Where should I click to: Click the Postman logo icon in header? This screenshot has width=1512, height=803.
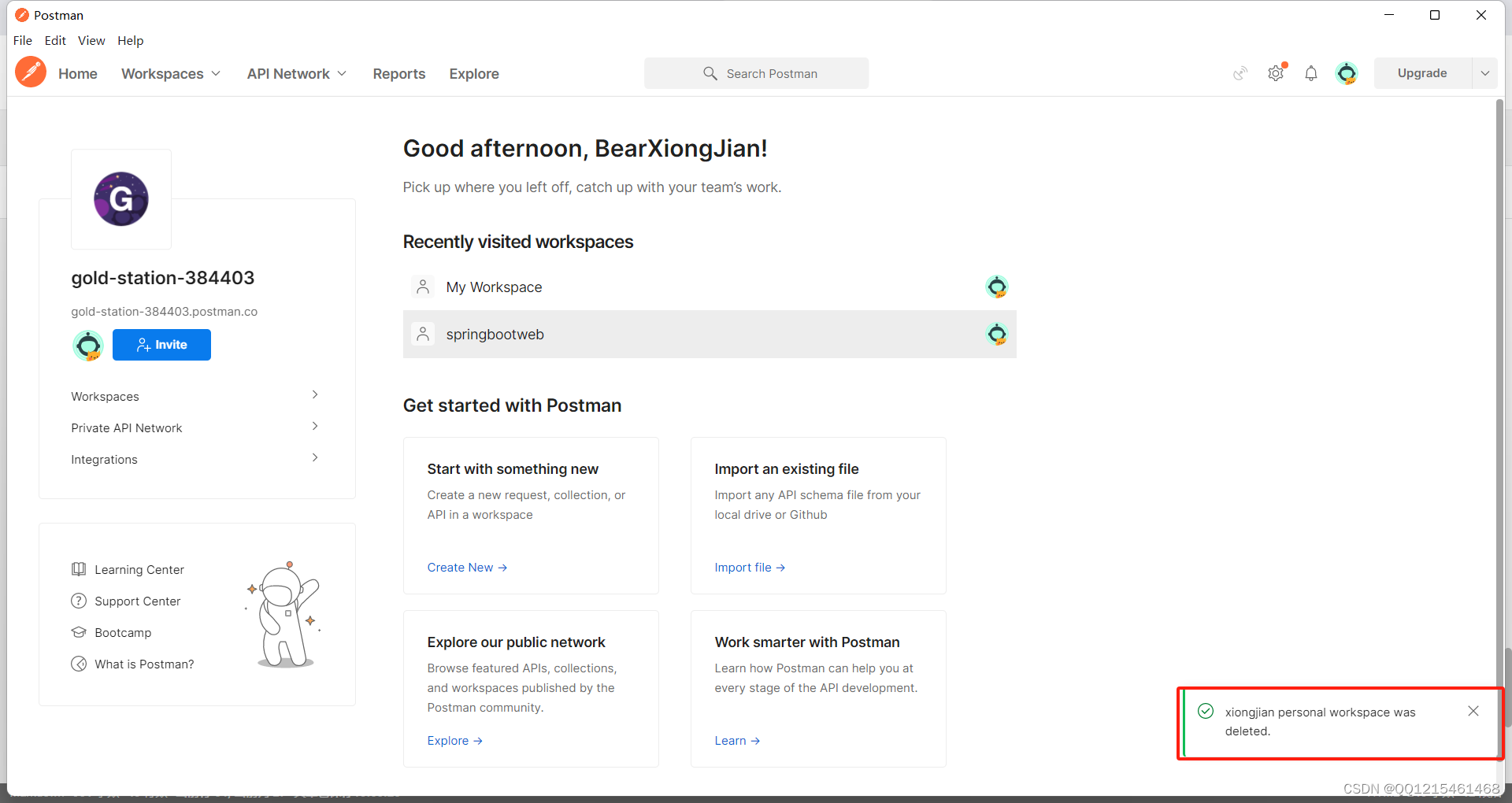31,72
